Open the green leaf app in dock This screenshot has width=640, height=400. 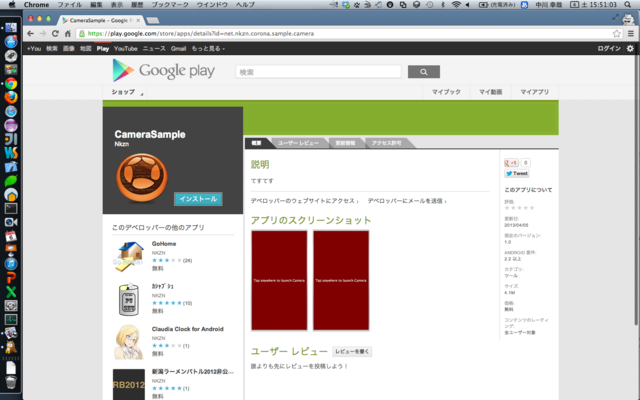11,180
